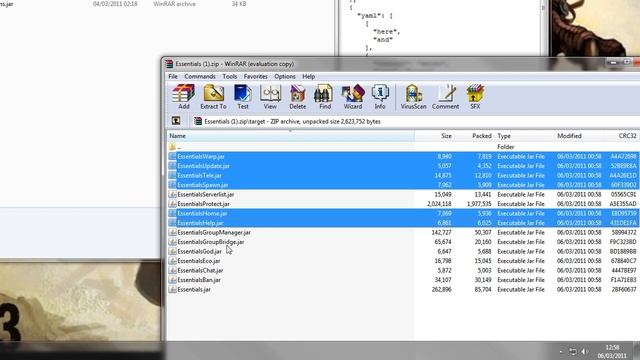Click the jar icon beside EssentialsGod.jar
640x360 pixels.
click(172, 251)
